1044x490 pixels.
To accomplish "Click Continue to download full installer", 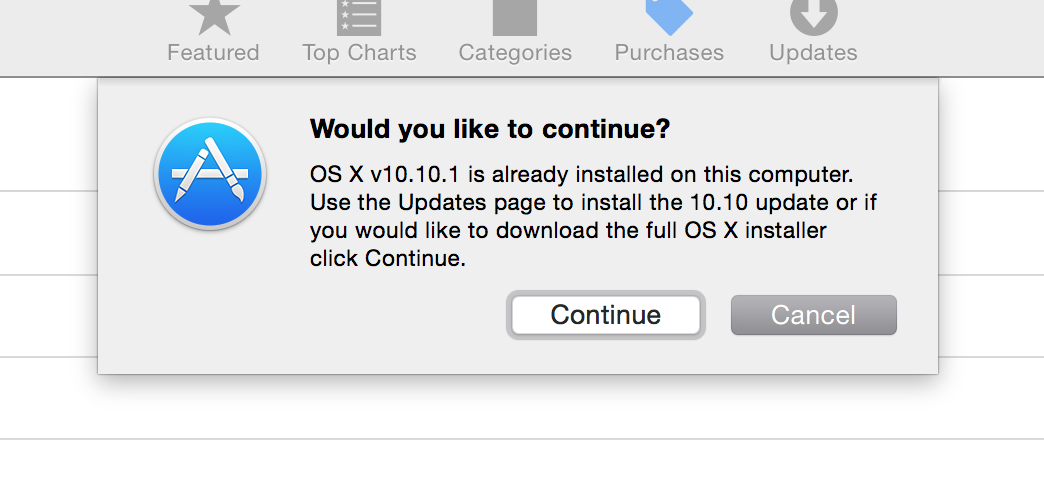I will 606,315.
